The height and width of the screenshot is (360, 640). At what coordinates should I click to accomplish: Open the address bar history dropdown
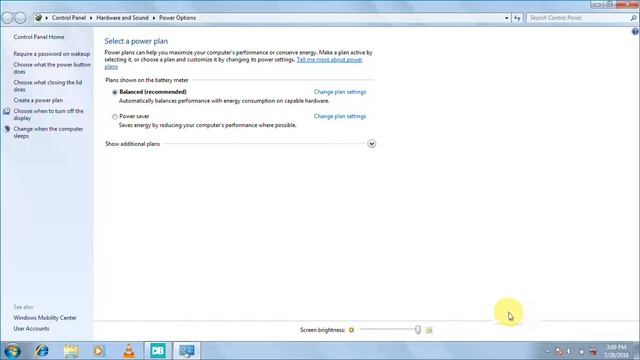pyautogui.click(x=507, y=18)
